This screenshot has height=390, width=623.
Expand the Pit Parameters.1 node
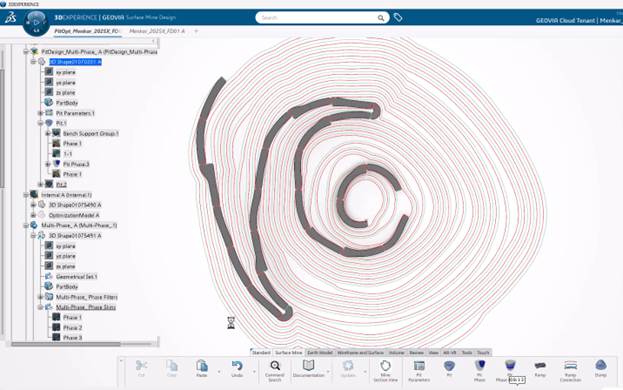[41, 113]
